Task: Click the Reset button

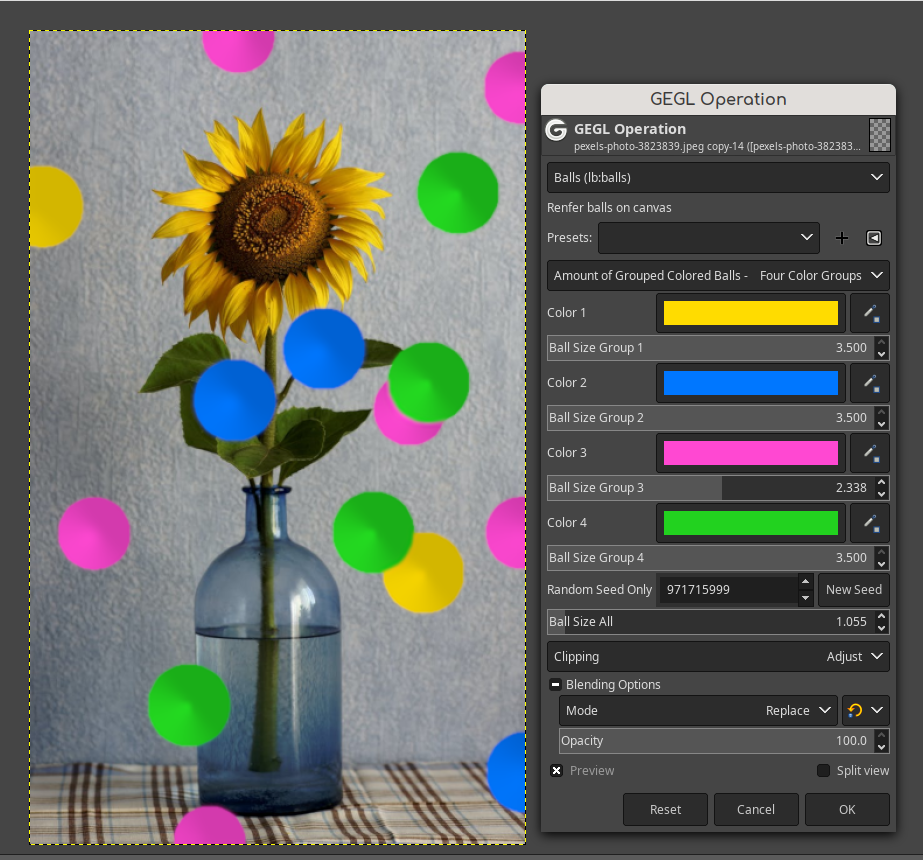Action: pos(665,809)
